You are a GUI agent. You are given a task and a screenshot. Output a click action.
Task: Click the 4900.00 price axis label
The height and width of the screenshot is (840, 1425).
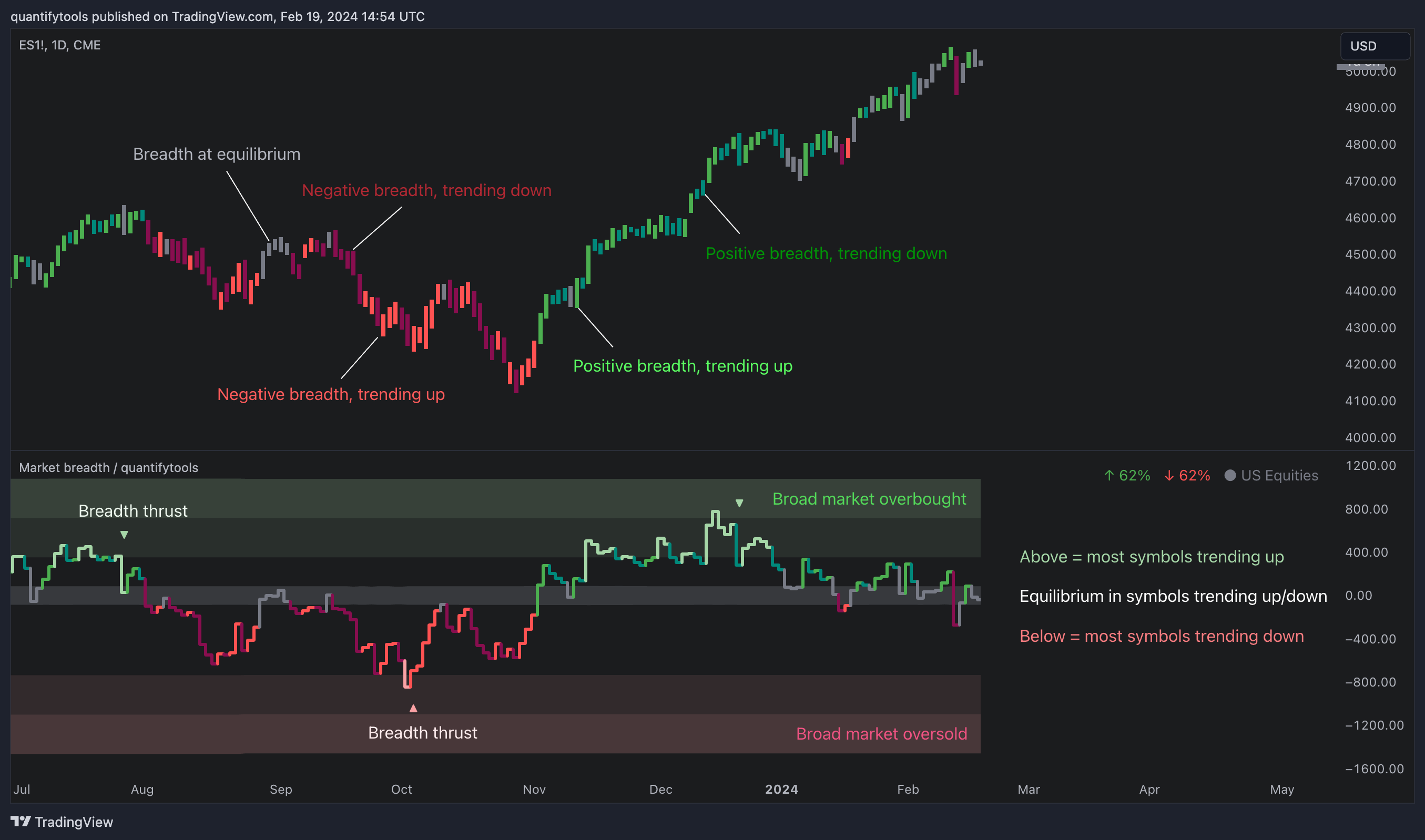coord(1370,108)
